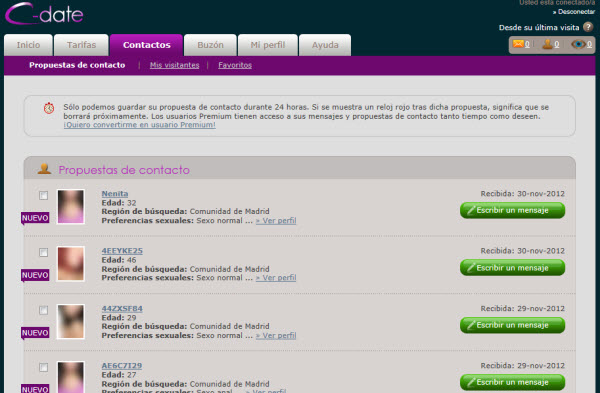Viewport: 600px width, 393px height.
Task: Click Nenita's 'Recibida: 30-nov-2012' date
Action: 523,194
